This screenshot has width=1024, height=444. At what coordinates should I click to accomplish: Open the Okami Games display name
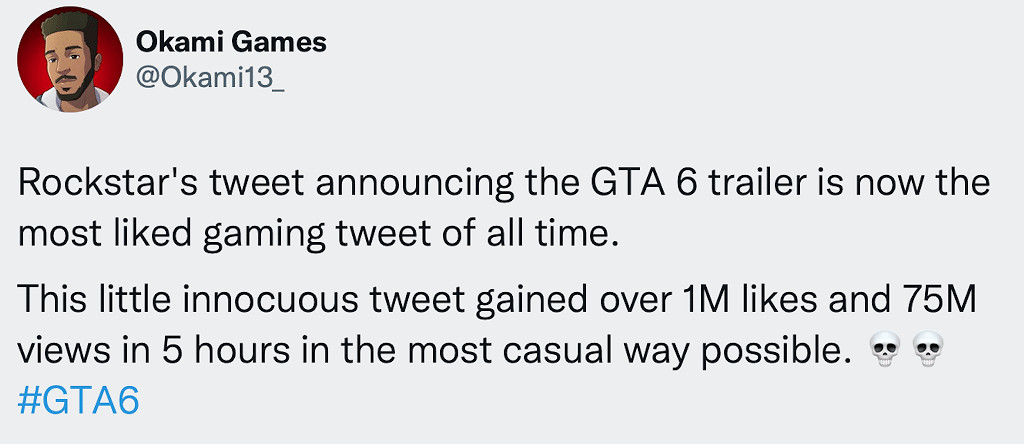(231, 42)
